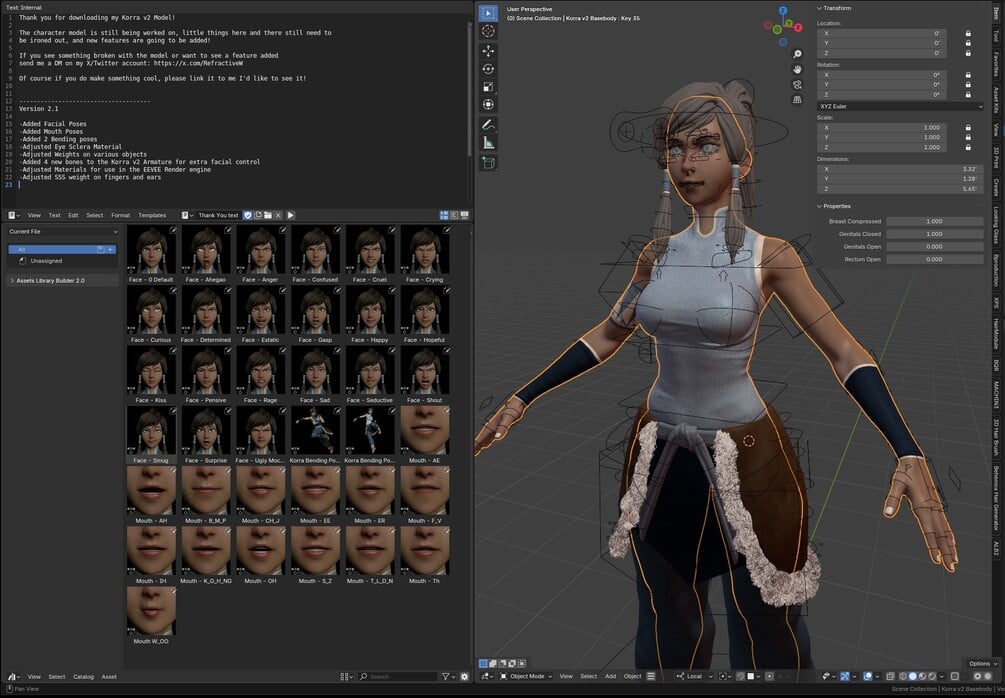Image resolution: width=1005 pixels, height=698 pixels.
Task: Toggle viewport overlays button
Action: point(868,676)
